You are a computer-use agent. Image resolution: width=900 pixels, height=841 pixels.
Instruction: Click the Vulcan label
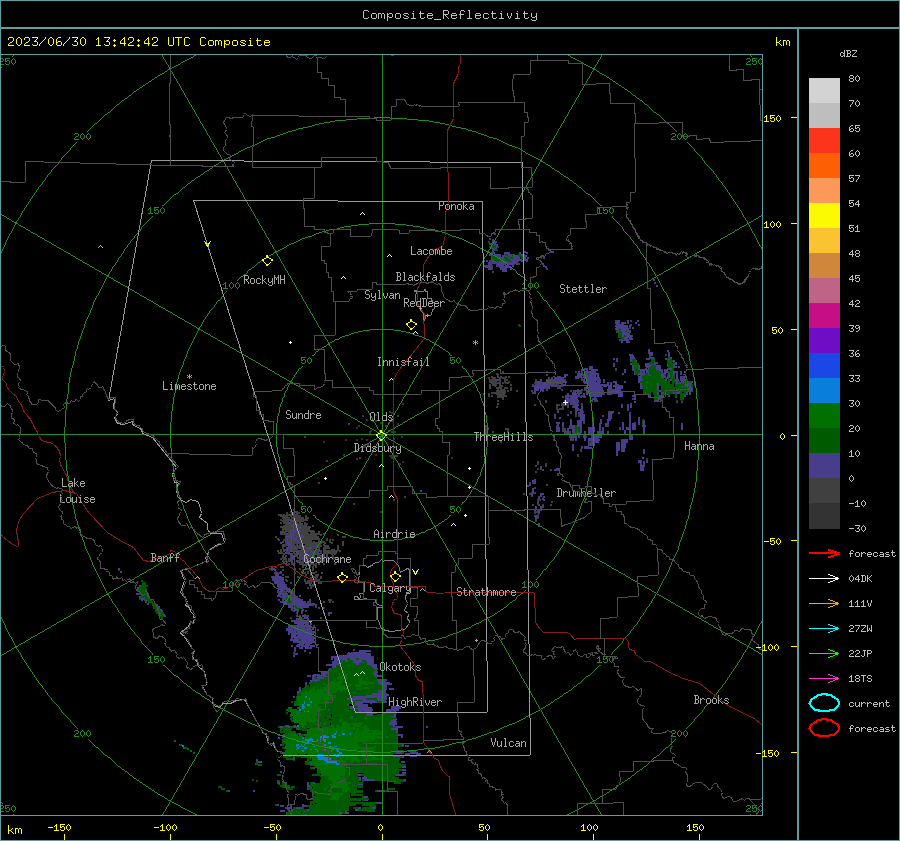508,743
